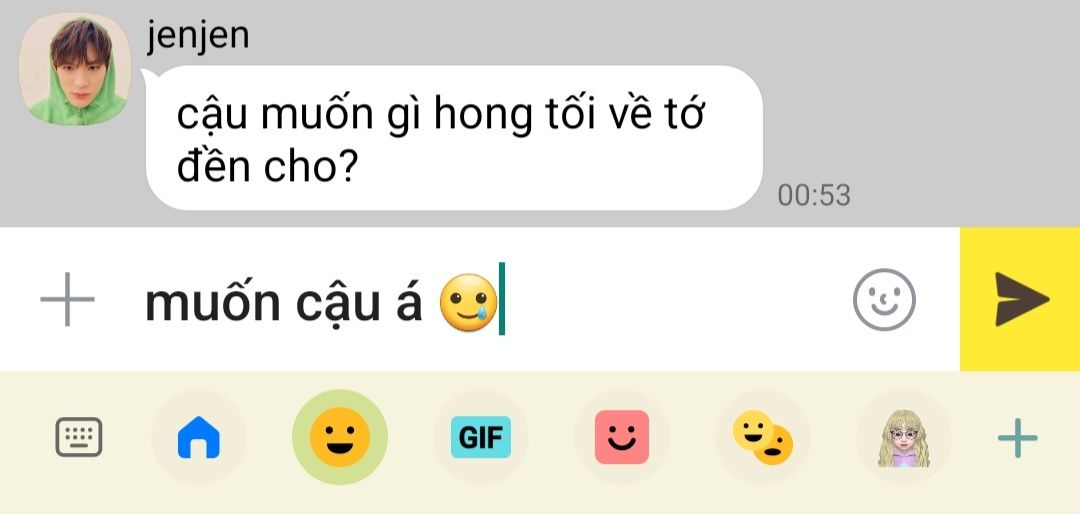Send the typed message with the arrow button

1020,299
